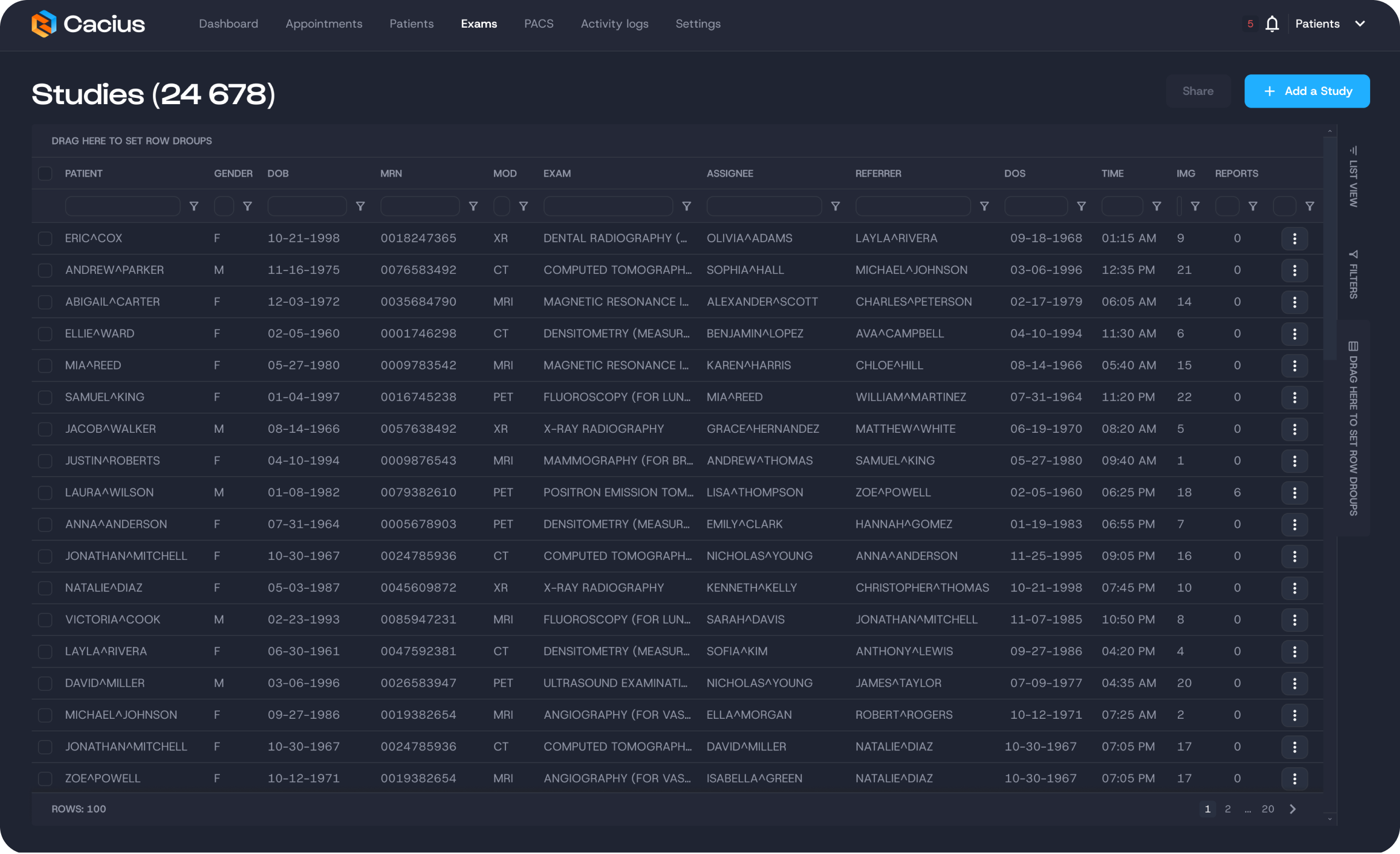Check the MICHAEL^JOHNSON row checkbox
1400x854 pixels.
click(x=45, y=715)
